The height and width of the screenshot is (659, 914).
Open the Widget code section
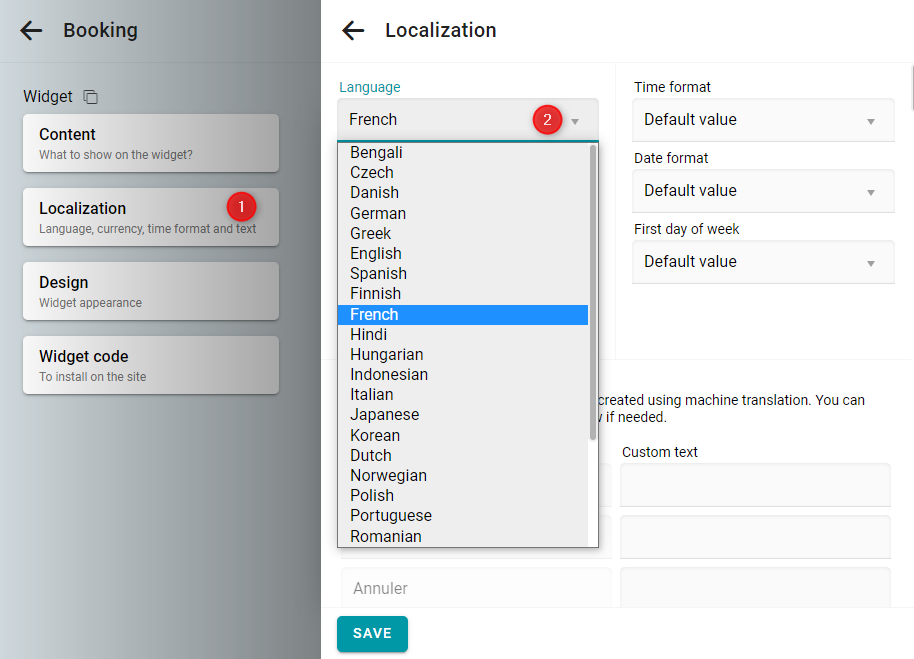point(151,365)
